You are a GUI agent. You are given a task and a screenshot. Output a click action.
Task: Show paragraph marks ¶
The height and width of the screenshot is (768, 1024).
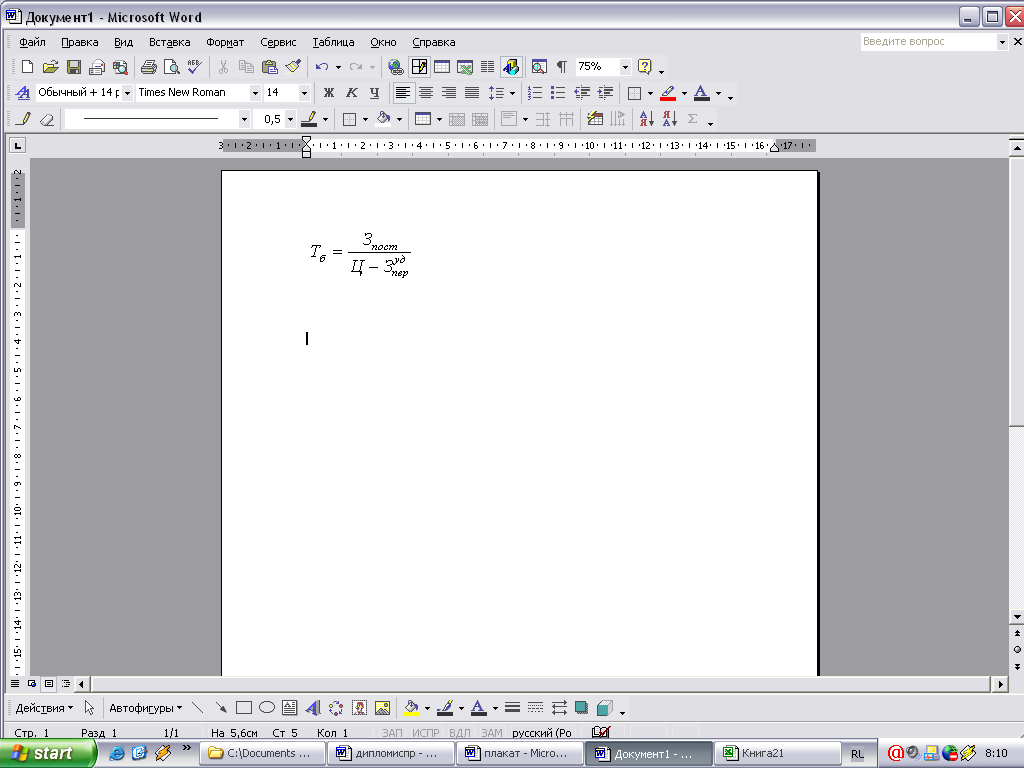[x=562, y=67]
